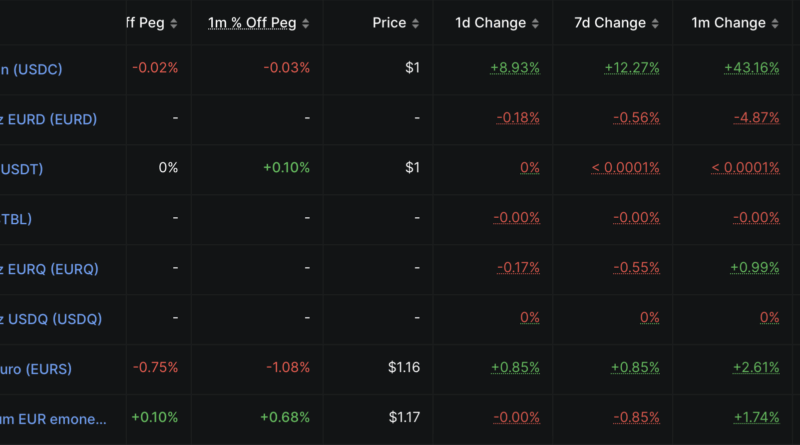Screen dimensions: 800x445
Task: Open the TBL token link
Action: (16, 219)
